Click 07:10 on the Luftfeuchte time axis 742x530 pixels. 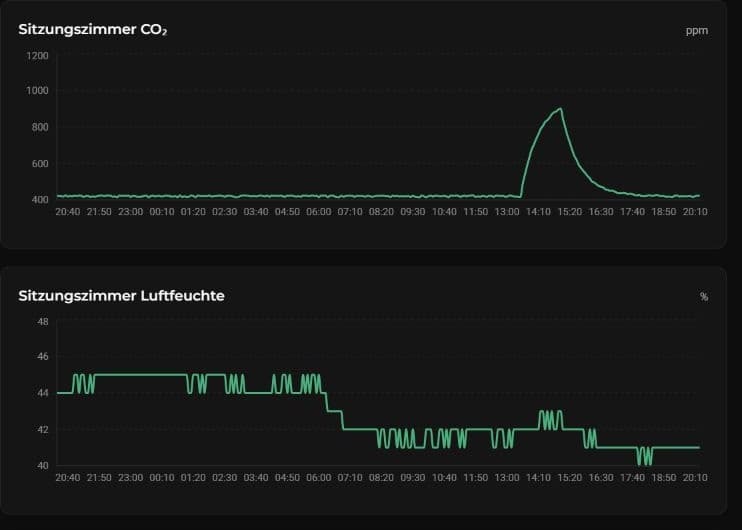(x=350, y=478)
